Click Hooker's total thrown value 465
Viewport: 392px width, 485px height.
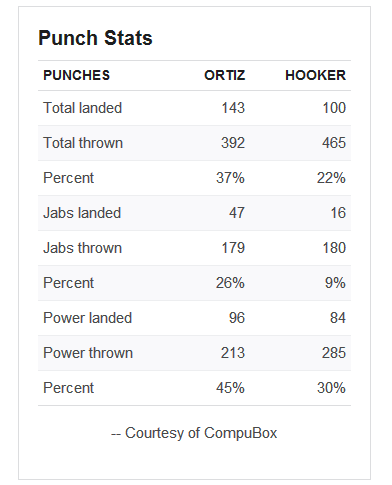click(334, 143)
